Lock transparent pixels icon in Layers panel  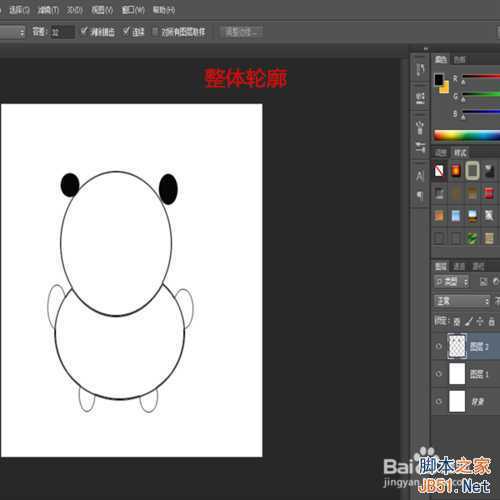pyautogui.click(x=457, y=322)
